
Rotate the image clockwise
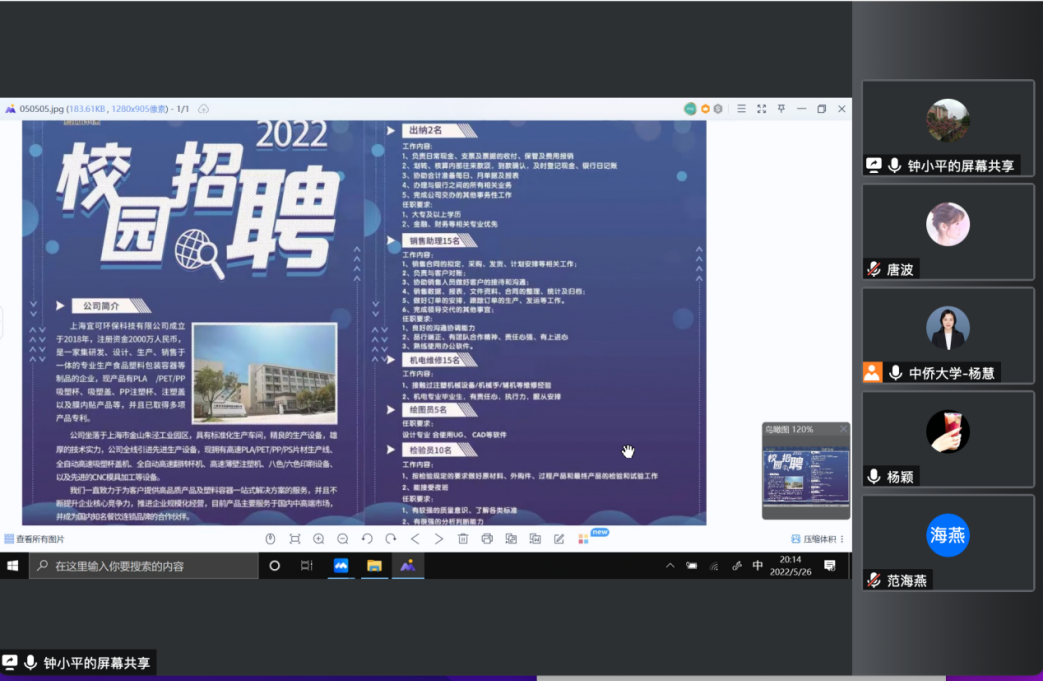point(391,539)
